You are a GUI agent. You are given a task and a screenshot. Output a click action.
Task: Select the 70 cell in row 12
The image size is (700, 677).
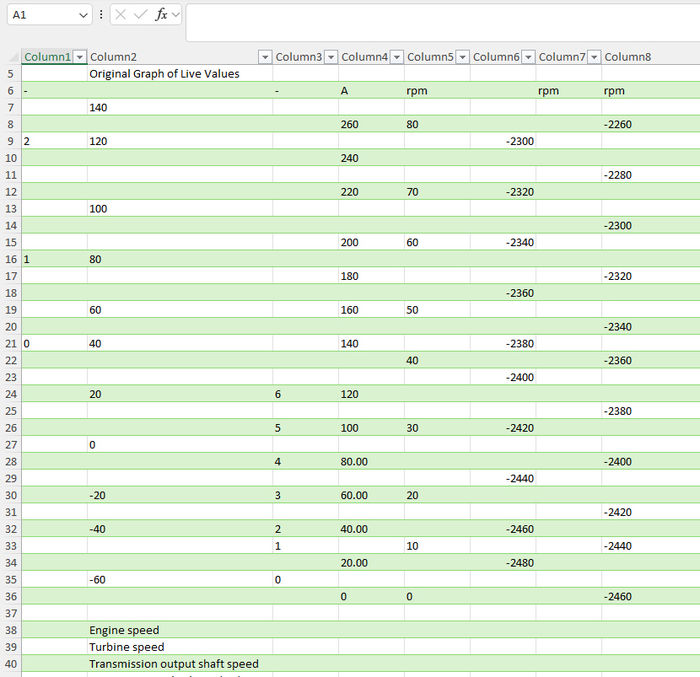point(437,192)
